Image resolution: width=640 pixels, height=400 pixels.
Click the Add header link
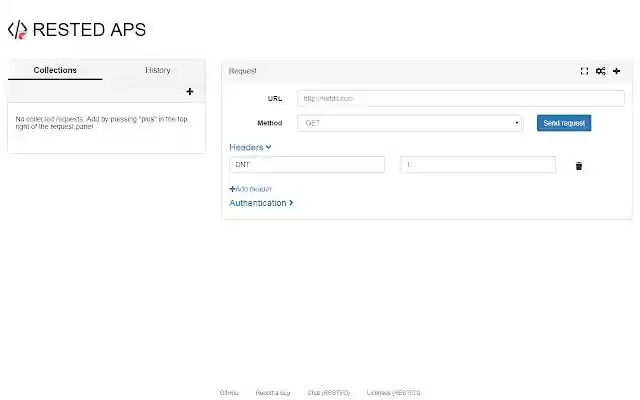click(250, 189)
